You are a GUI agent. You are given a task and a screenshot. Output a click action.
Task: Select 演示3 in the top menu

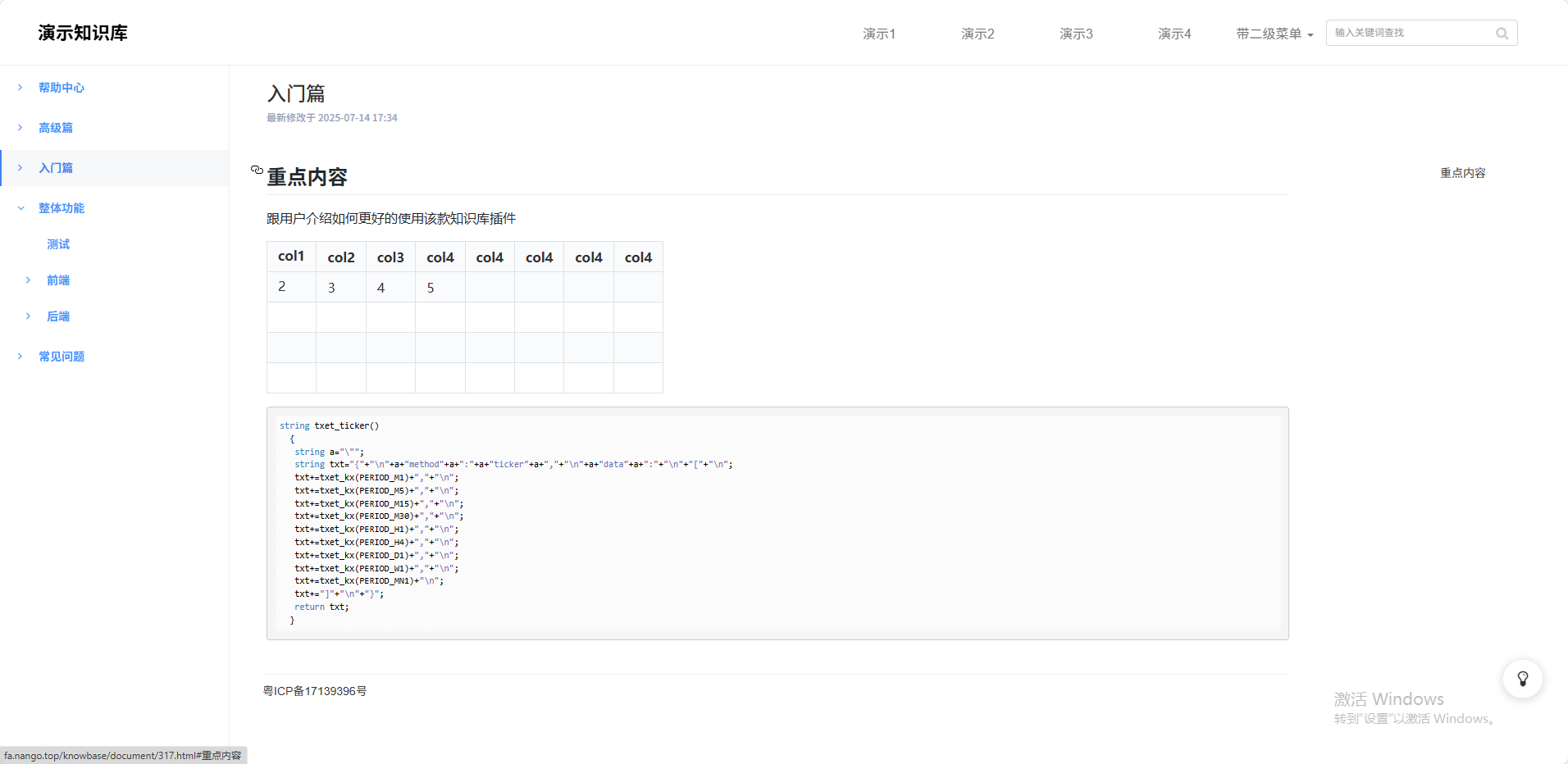coord(1076,34)
